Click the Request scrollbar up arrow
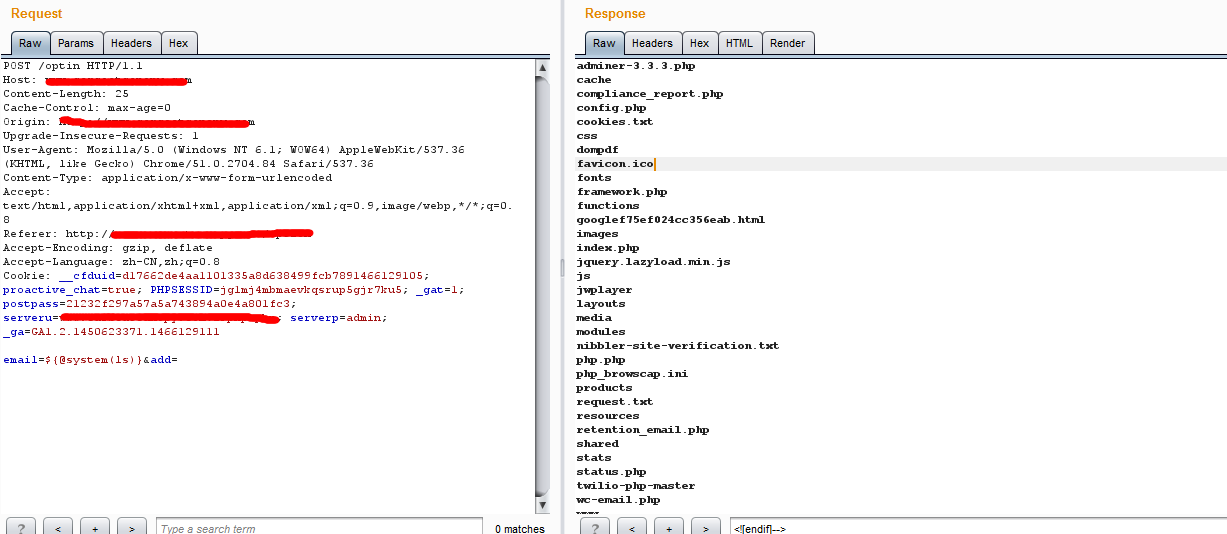 click(x=543, y=68)
